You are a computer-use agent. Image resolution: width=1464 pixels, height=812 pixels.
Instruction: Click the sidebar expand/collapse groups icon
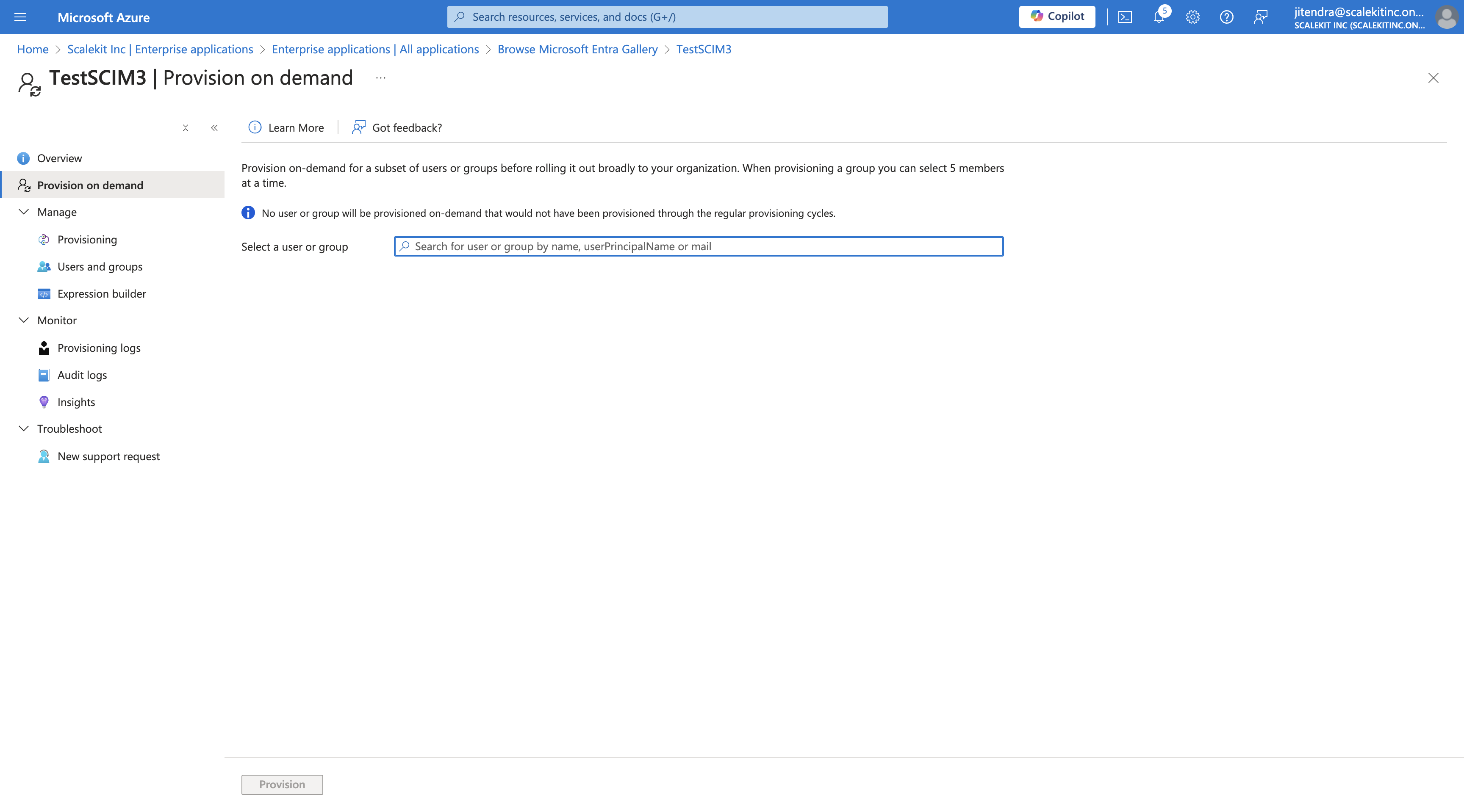coord(185,128)
